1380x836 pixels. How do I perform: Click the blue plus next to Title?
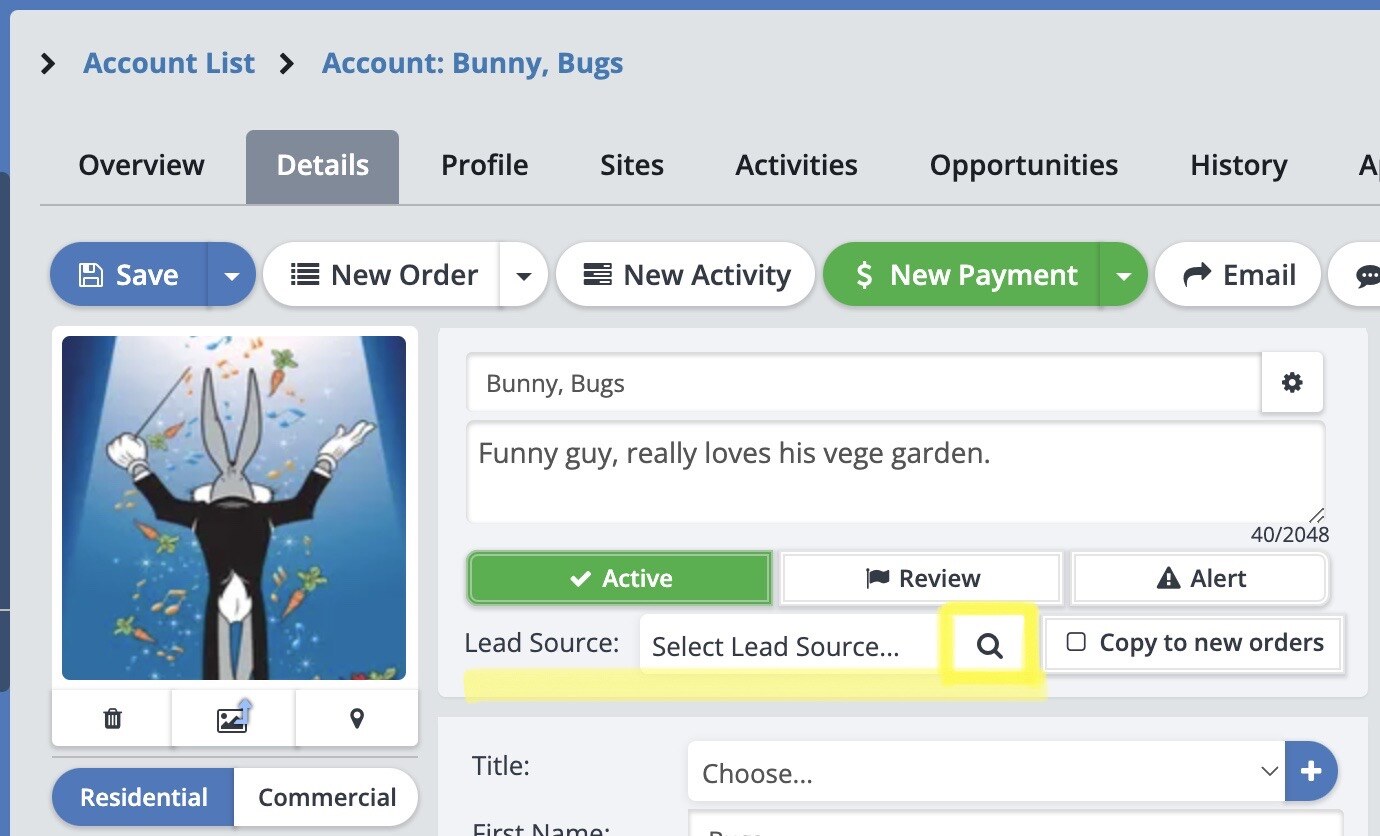coord(1311,772)
